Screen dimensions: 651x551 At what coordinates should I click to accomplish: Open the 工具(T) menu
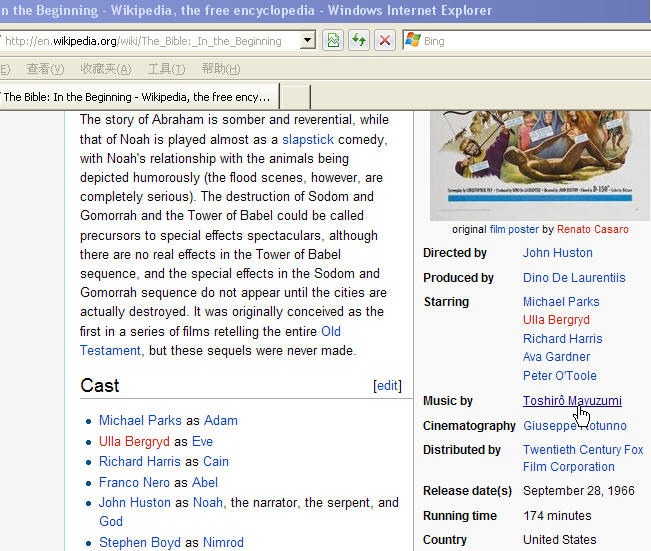coord(166,69)
